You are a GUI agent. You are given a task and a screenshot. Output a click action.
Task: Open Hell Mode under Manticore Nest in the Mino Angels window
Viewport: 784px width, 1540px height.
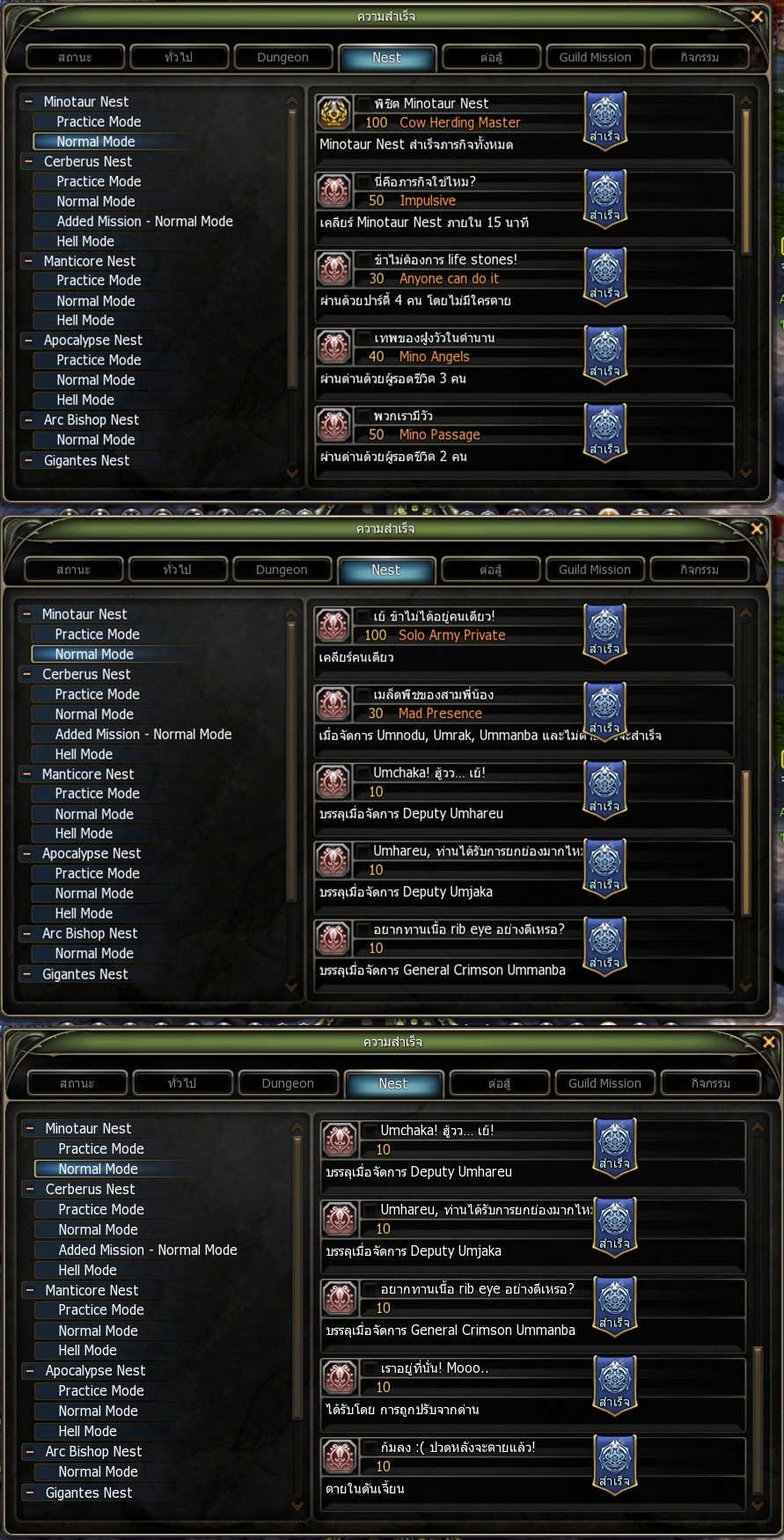pos(85,320)
